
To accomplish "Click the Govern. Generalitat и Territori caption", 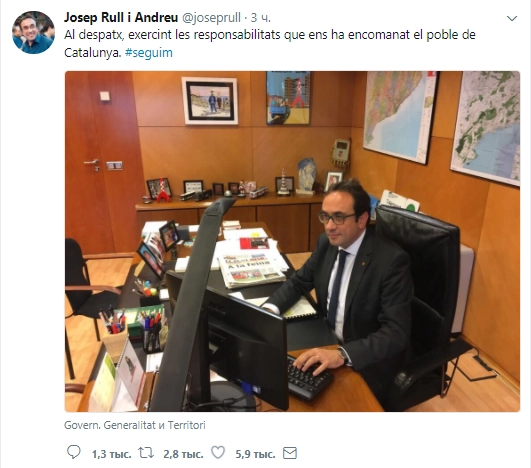I will (x=135, y=425).
